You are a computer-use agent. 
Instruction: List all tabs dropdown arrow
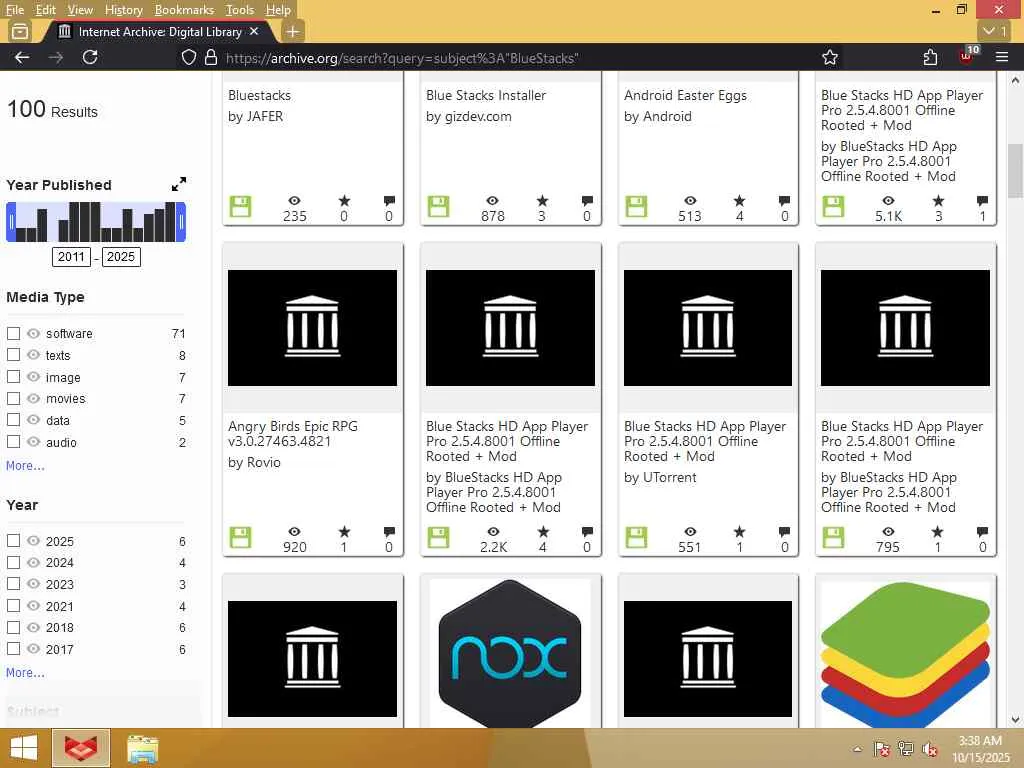pos(995,31)
